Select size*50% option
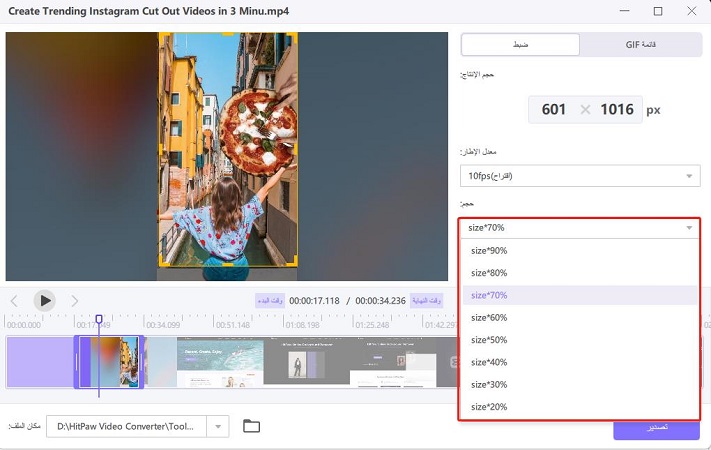This screenshot has width=711, height=450. point(580,340)
